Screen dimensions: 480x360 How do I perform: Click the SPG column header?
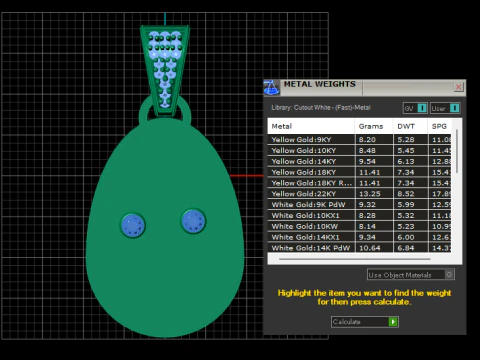[x=439, y=126]
